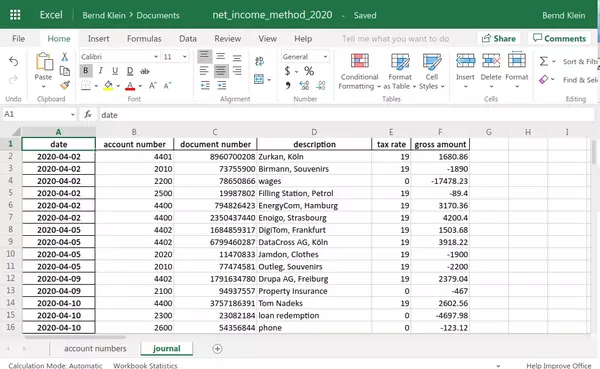Decrease font size with the smaller A
This screenshot has width=600, height=369.
(167, 85)
